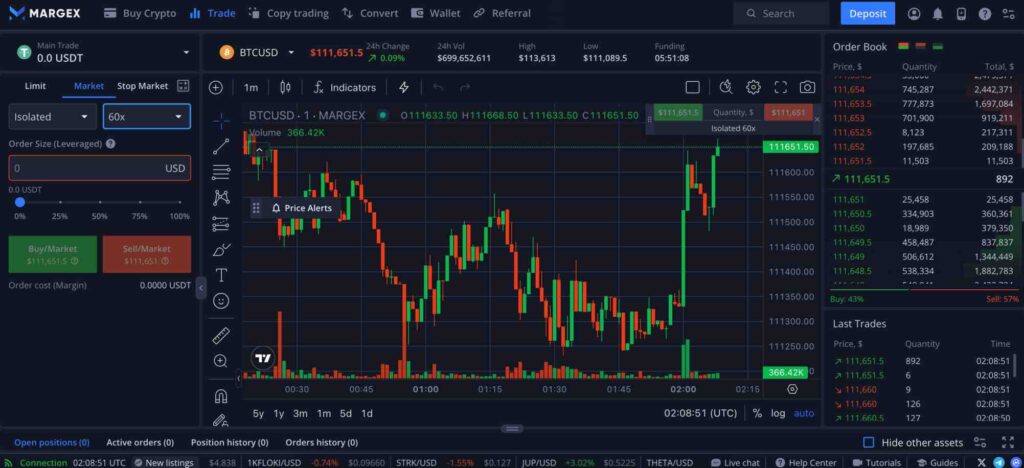Click the chart time axis settings gear

[793, 389]
